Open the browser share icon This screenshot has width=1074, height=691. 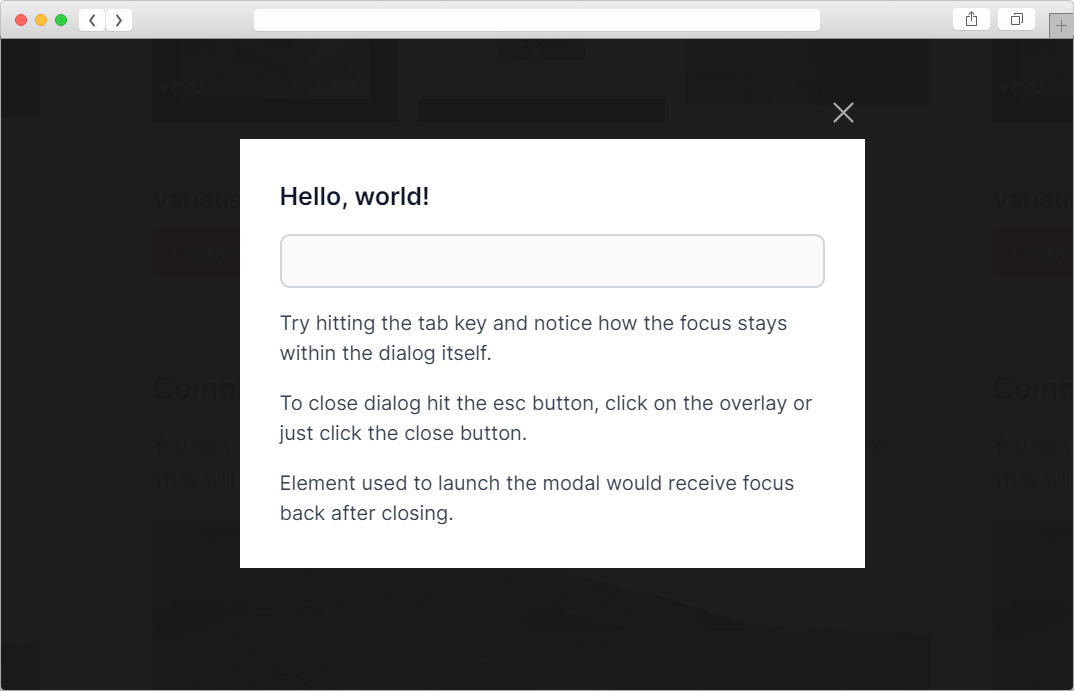click(x=971, y=20)
